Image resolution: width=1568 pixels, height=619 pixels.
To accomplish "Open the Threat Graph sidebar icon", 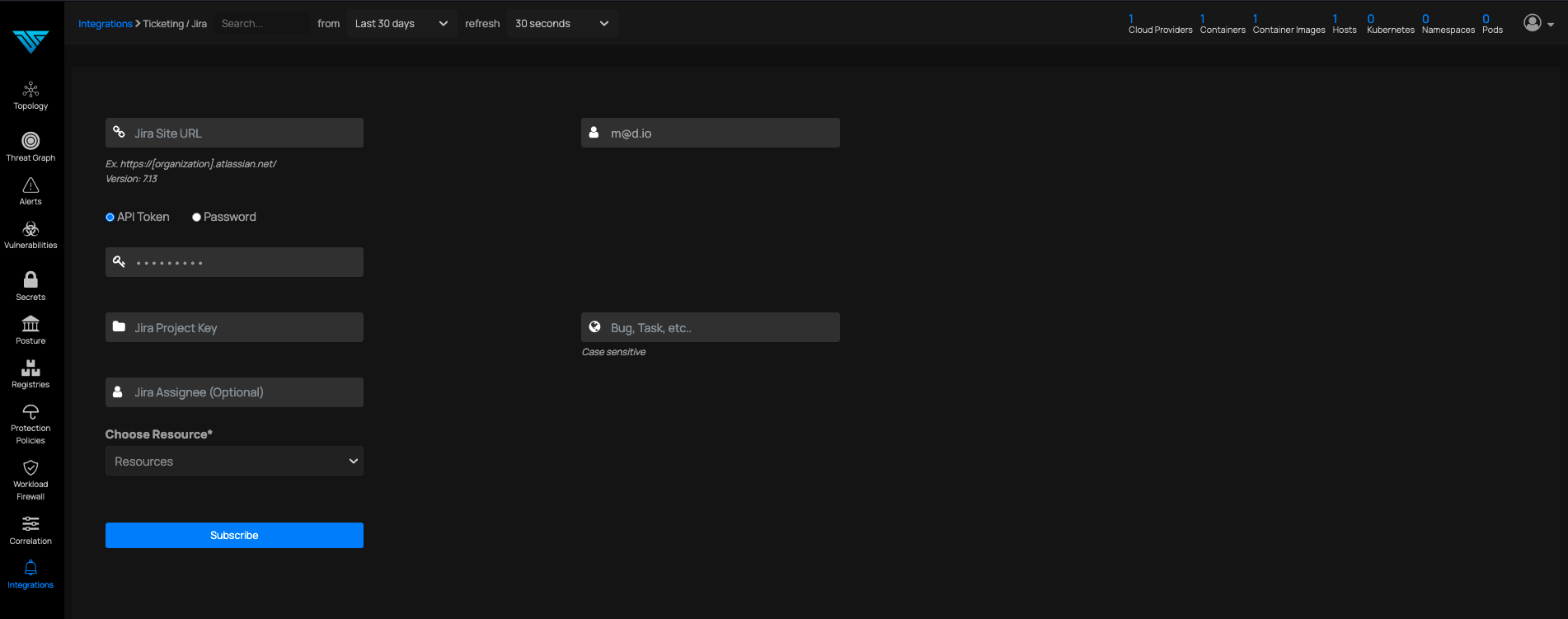I will pos(31,141).
